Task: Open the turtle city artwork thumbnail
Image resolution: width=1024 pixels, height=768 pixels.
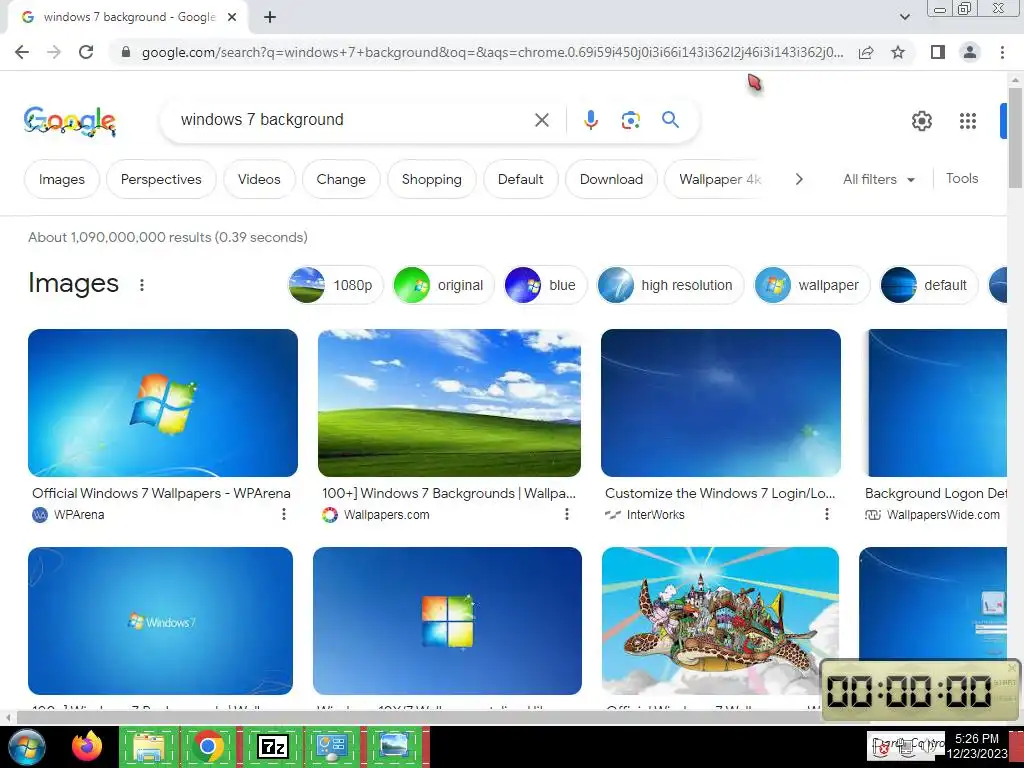Action: (720, 621)
